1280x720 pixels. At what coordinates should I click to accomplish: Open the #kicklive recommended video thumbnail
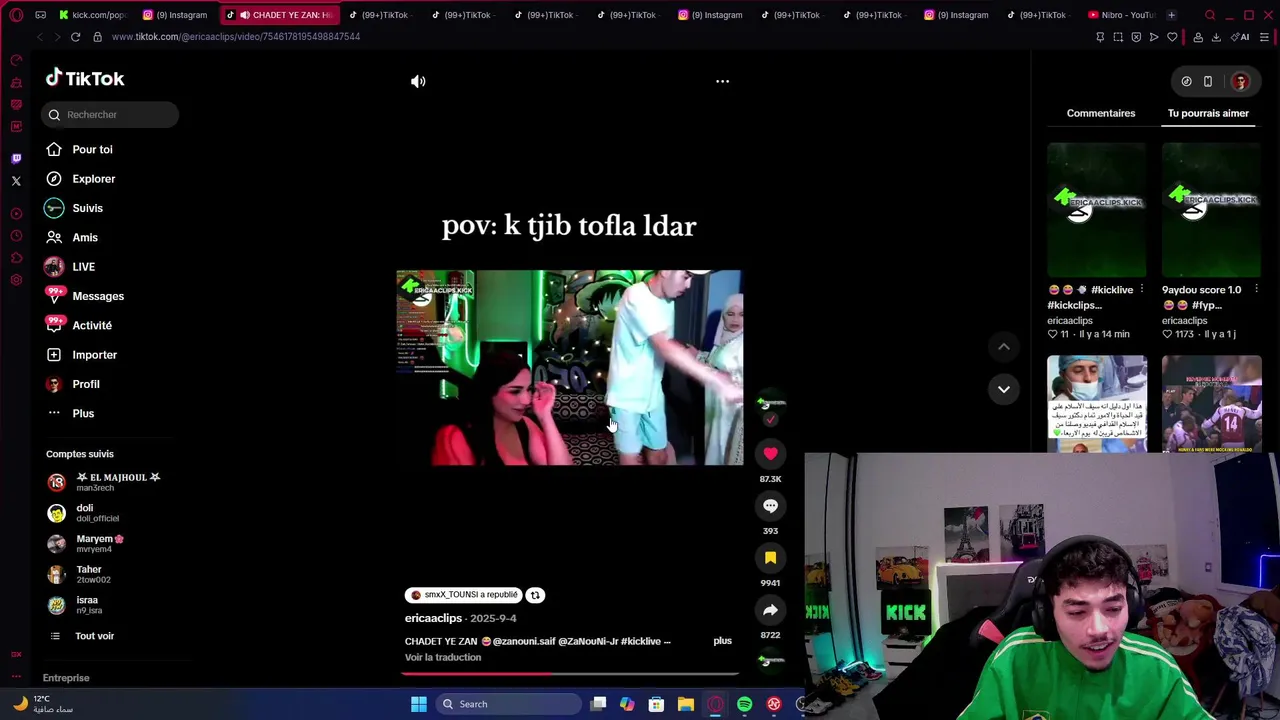tap(1097, 209)
